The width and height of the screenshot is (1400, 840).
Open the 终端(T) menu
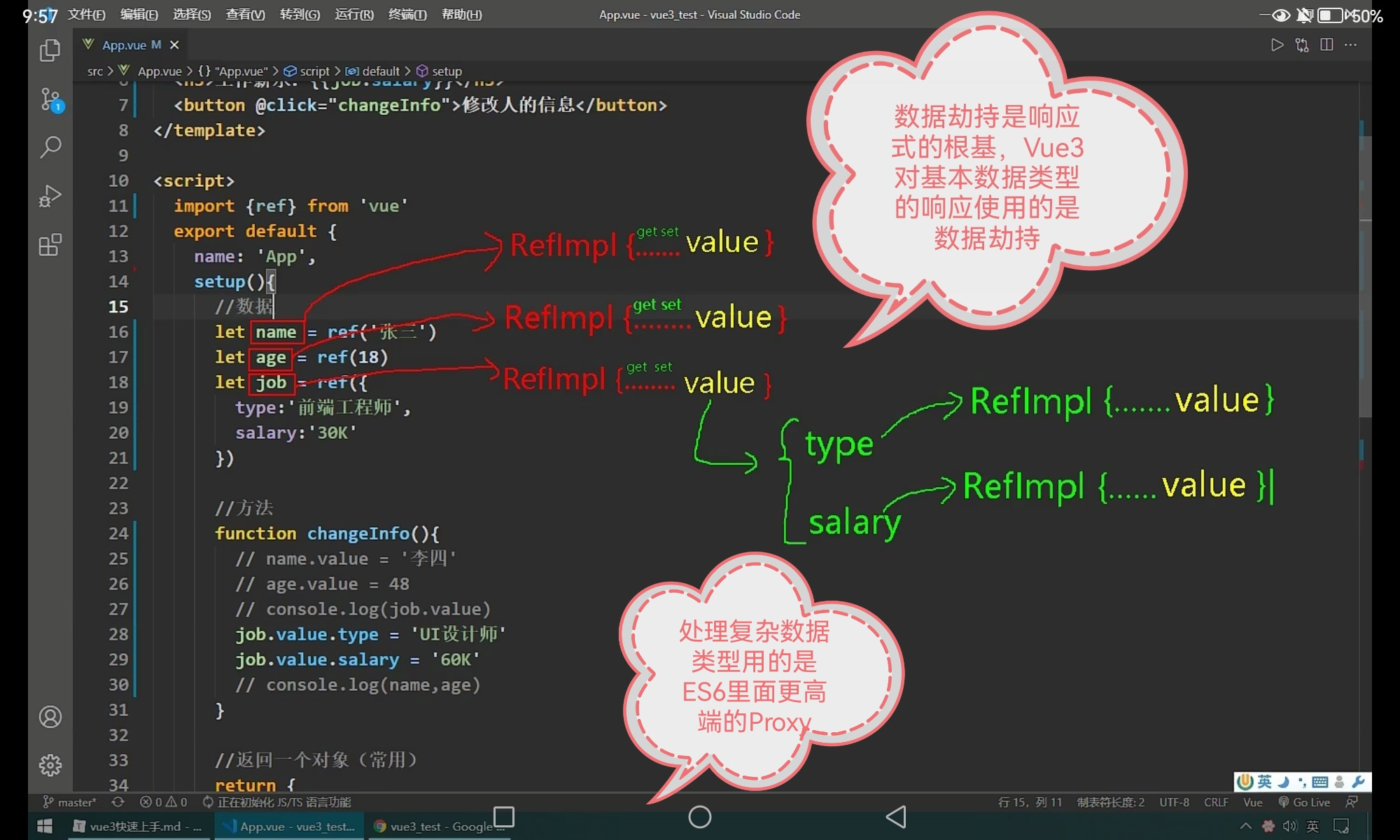click(407, 15)
